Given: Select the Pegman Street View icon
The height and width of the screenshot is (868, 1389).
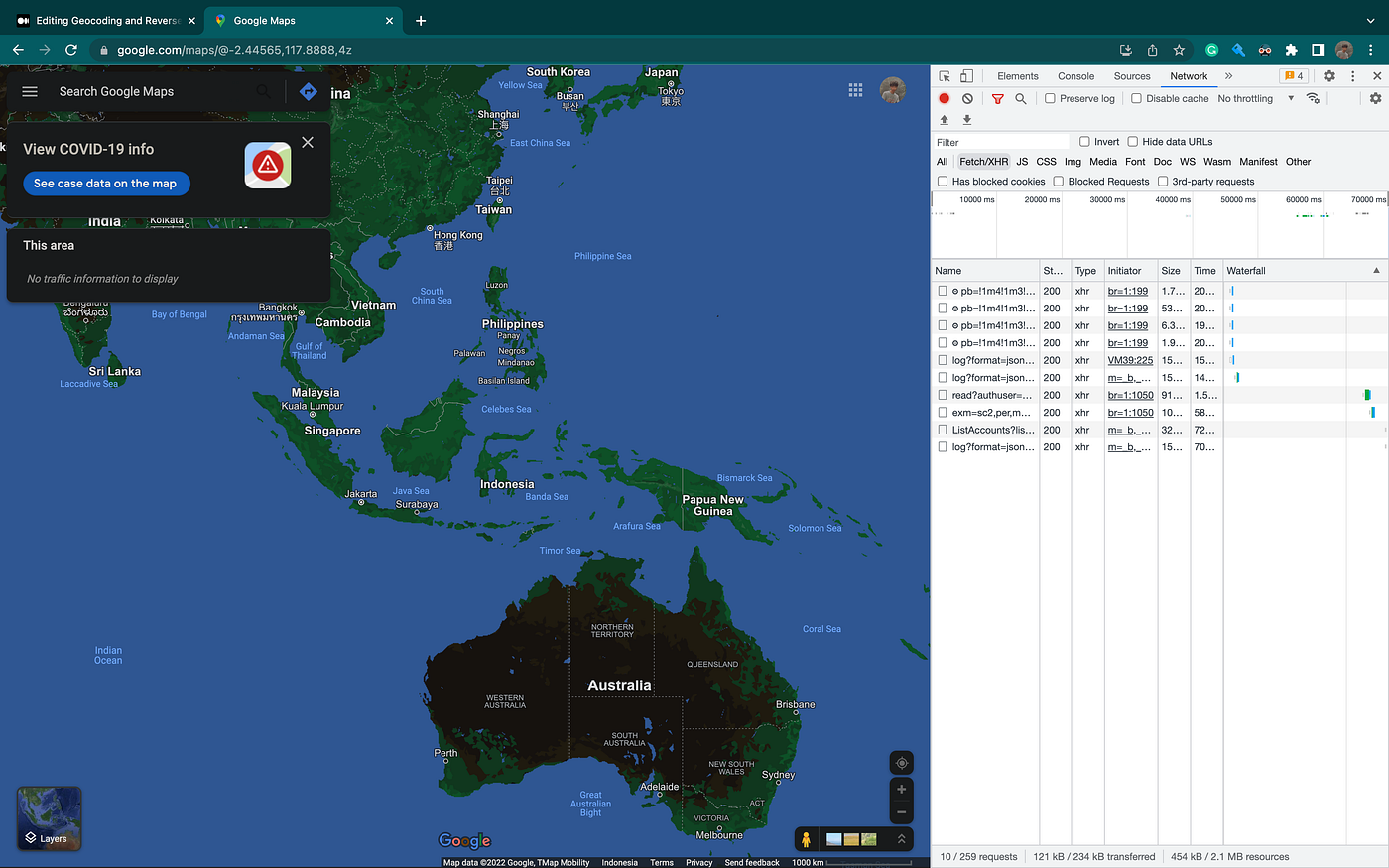Looking at the screenshot, I should (805, 838).
